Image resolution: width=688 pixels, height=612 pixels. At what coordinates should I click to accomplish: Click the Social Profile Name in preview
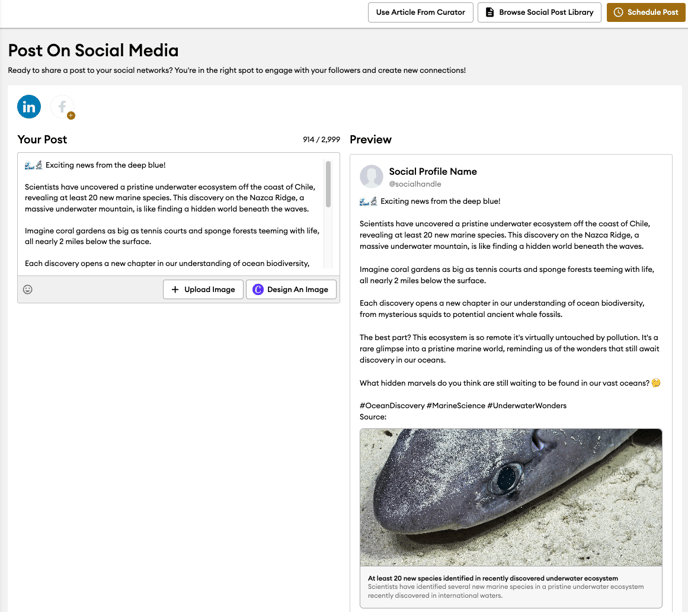[433, 172]
